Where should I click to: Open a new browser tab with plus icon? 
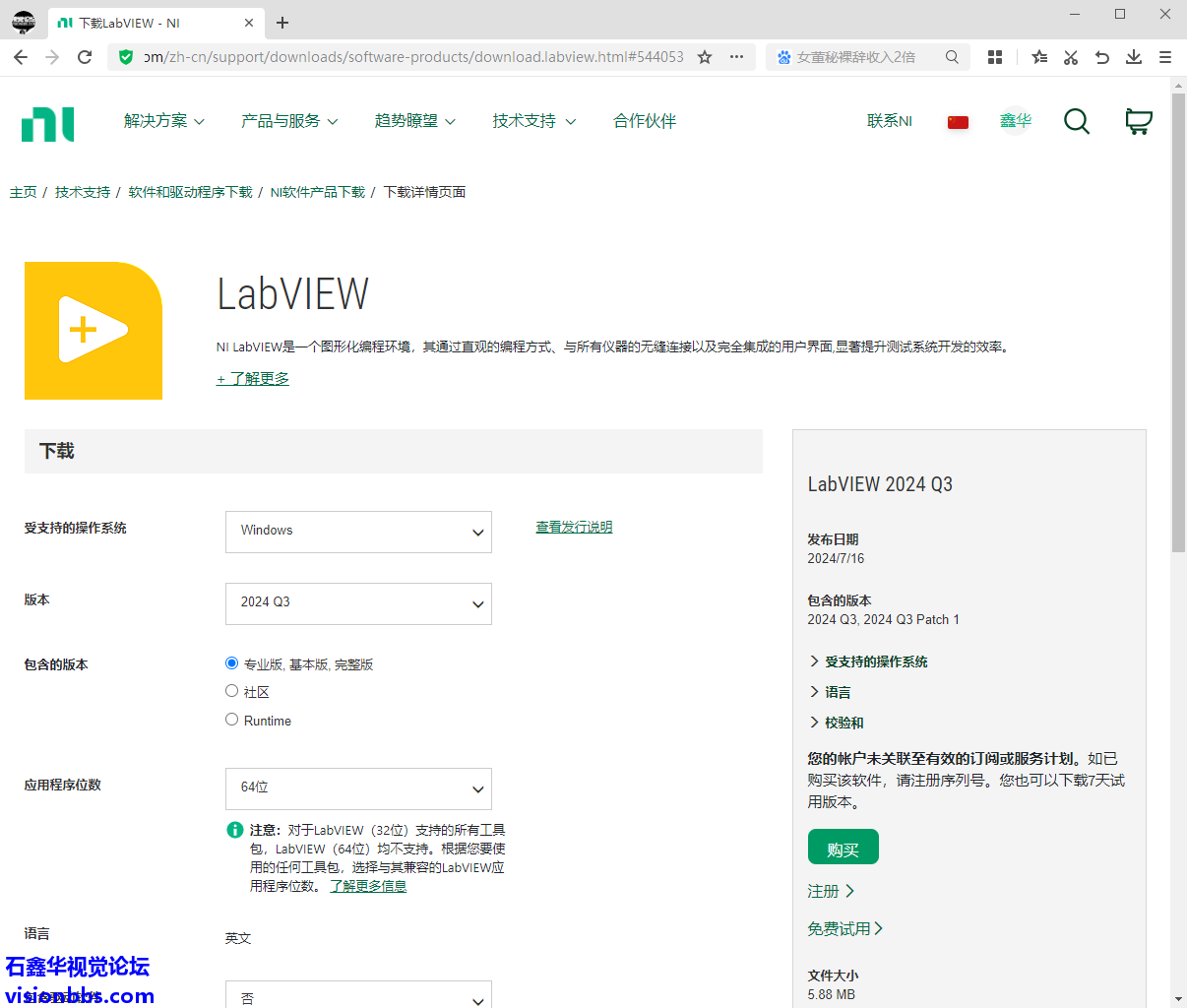[x=282, y=23]
